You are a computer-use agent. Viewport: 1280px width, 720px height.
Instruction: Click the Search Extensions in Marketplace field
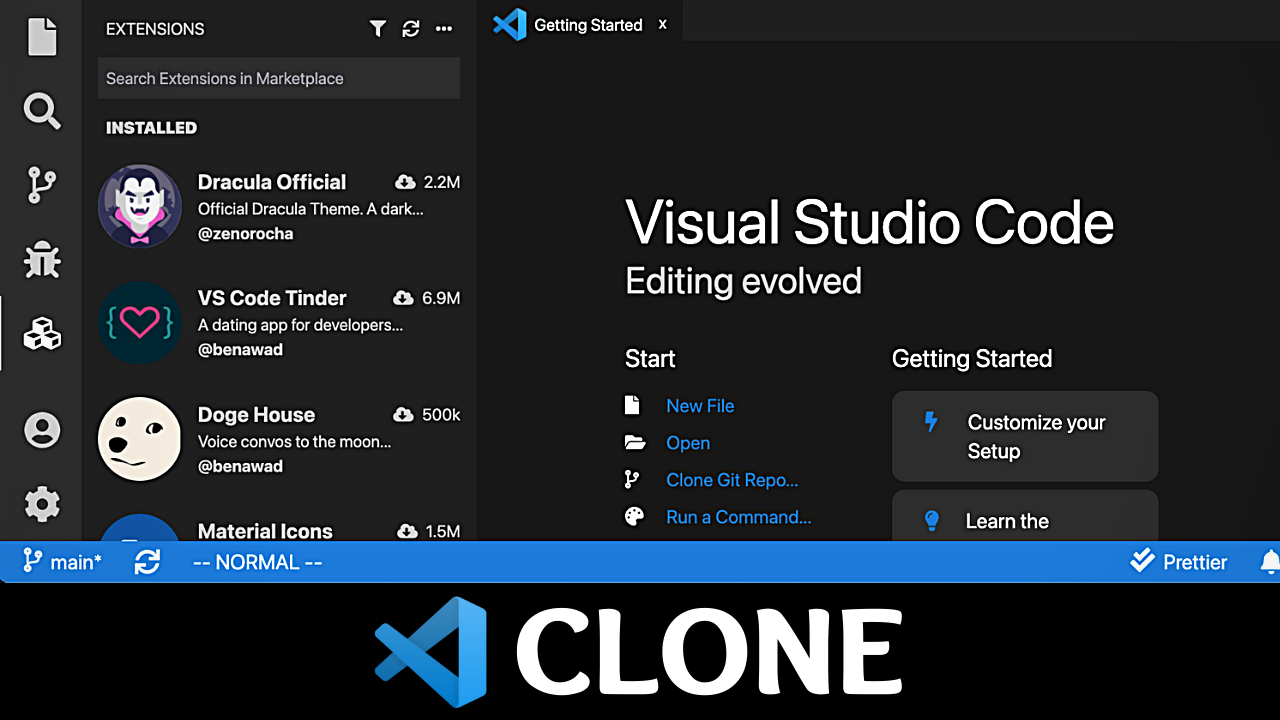(279, 78)
